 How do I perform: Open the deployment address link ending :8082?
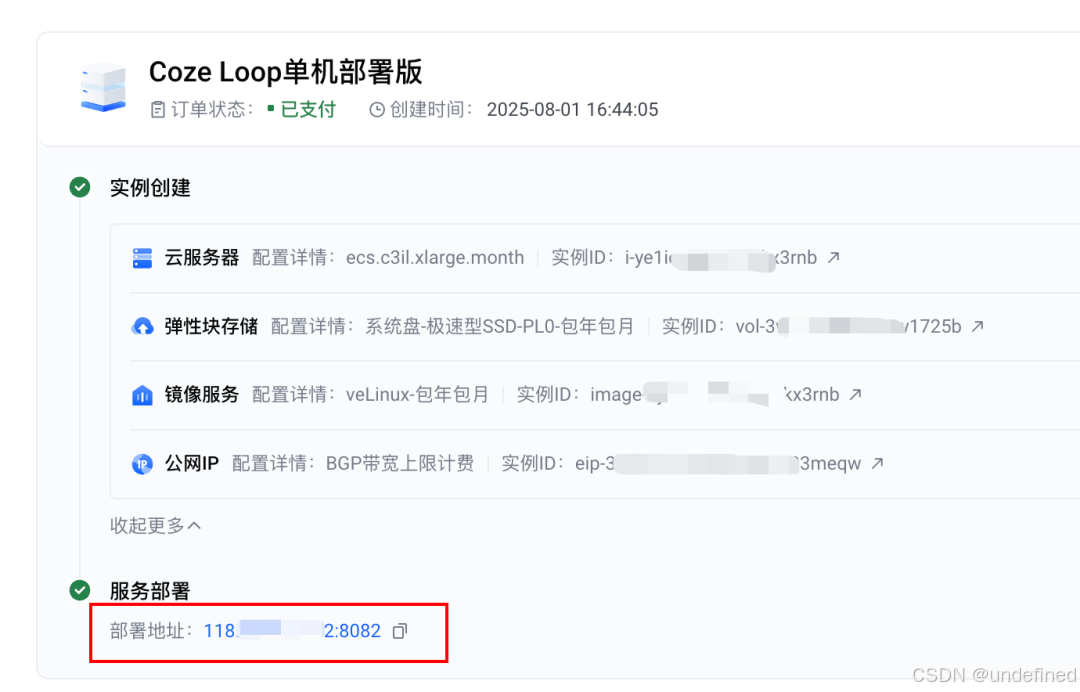(292, 631)
